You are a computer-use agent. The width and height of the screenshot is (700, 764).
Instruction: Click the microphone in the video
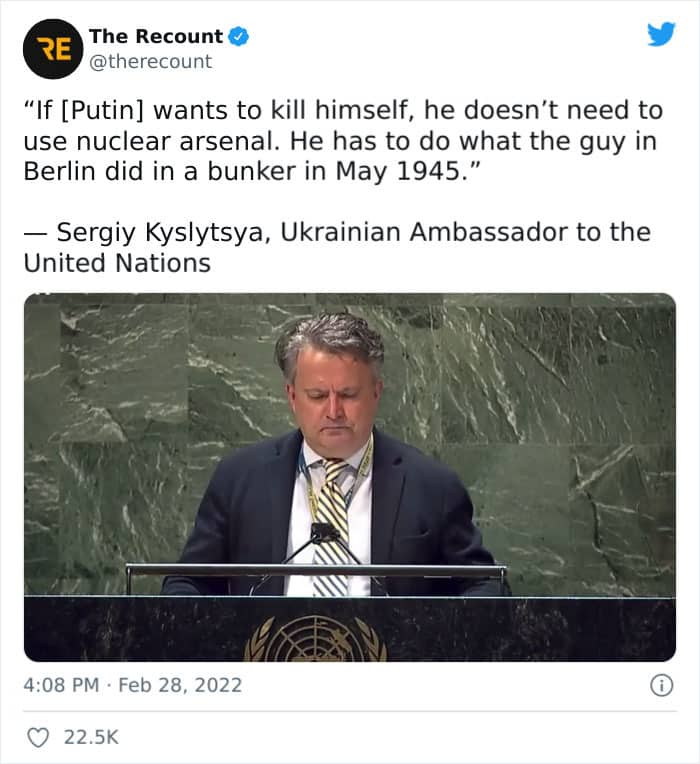tap(322, 534)
